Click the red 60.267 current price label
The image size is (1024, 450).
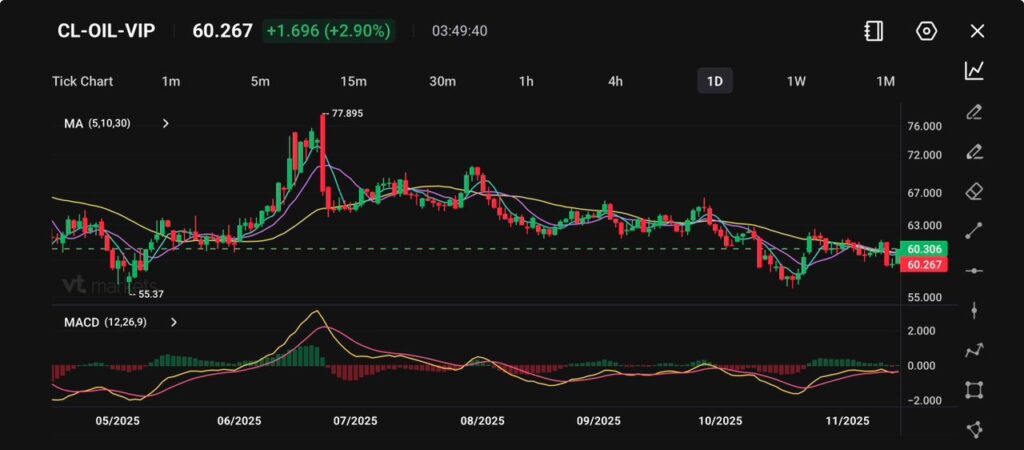coord(923,265)
